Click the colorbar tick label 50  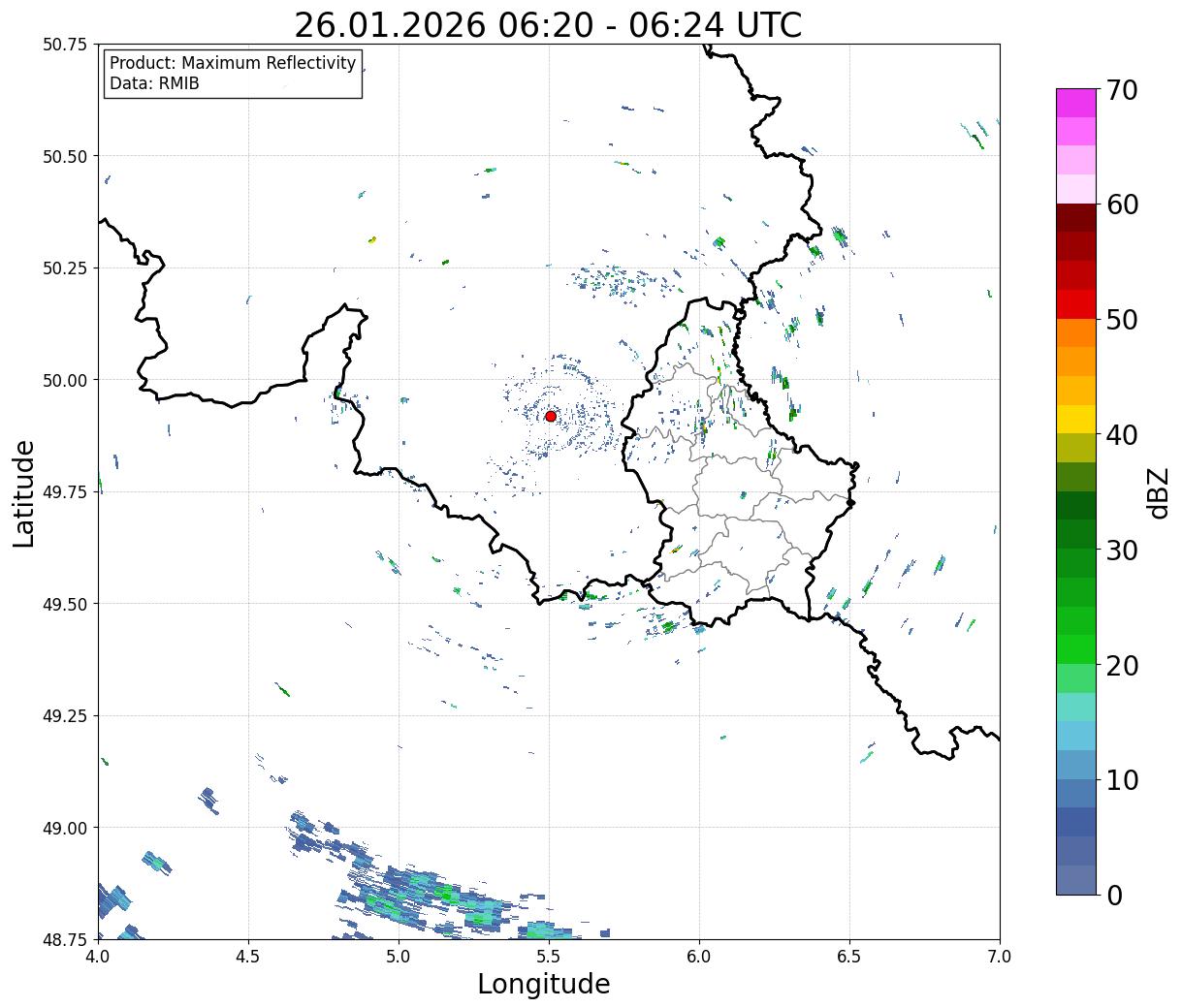click(1122, 320)
